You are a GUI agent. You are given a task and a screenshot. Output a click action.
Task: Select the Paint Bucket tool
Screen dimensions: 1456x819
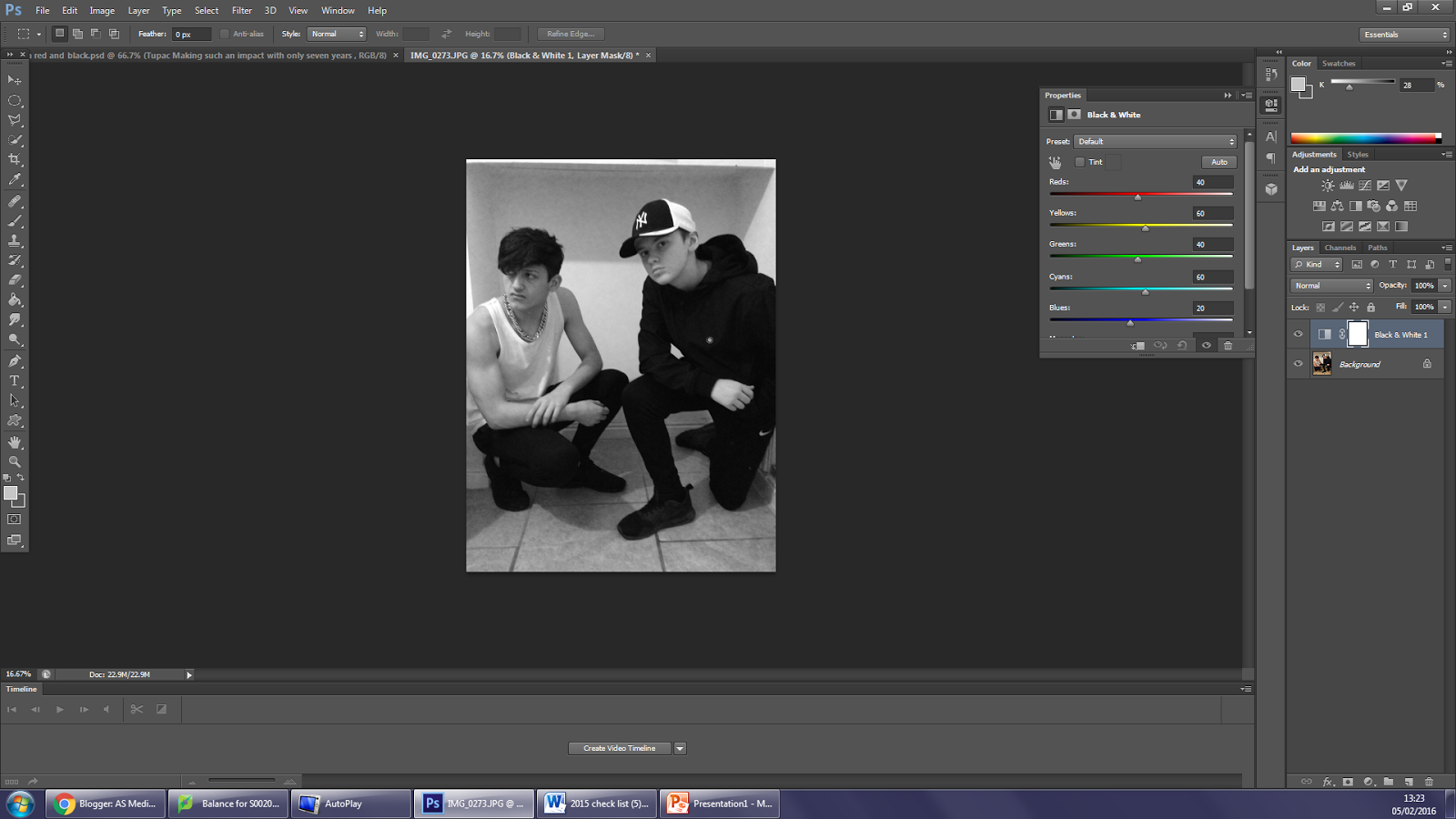tap(15, 300)
